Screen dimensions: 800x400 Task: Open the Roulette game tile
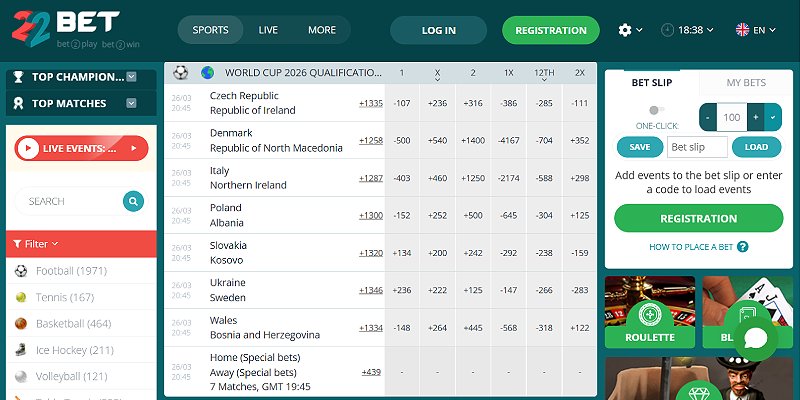point(650,312)
